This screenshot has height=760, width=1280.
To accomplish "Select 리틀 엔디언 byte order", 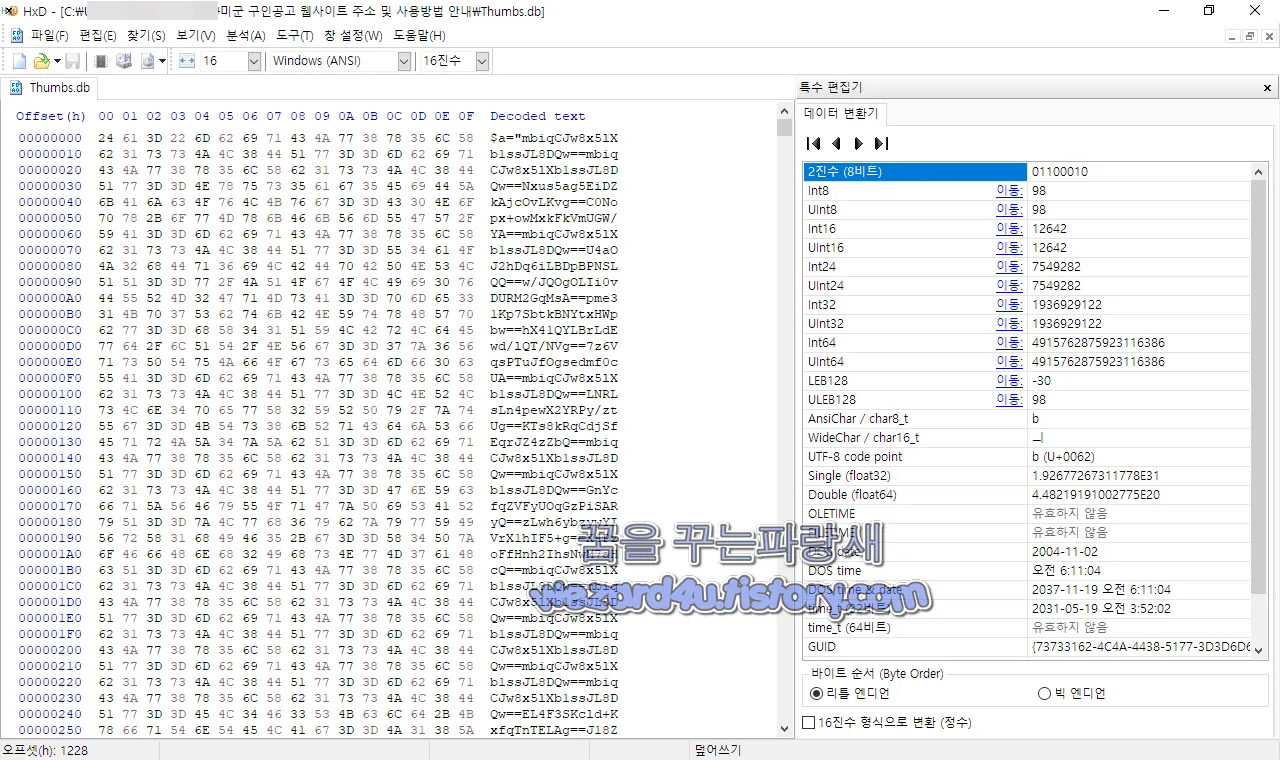I will point(850,693).
